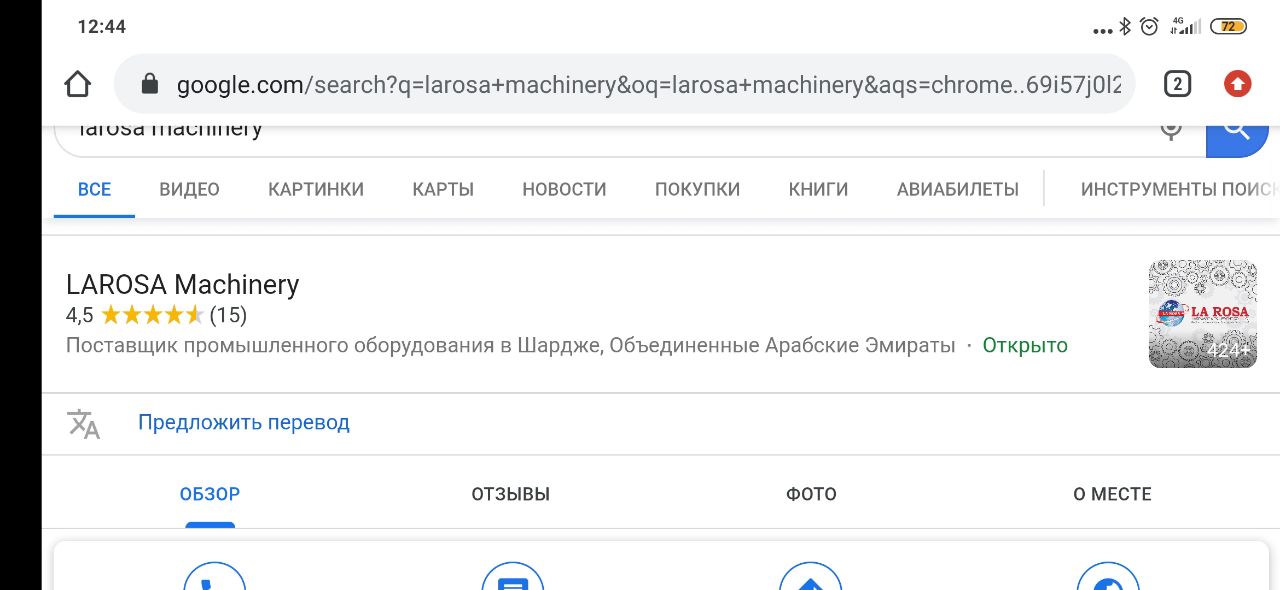Tap the translate icon
This screenshot has width=1280, height=590.
click(84, 423)
